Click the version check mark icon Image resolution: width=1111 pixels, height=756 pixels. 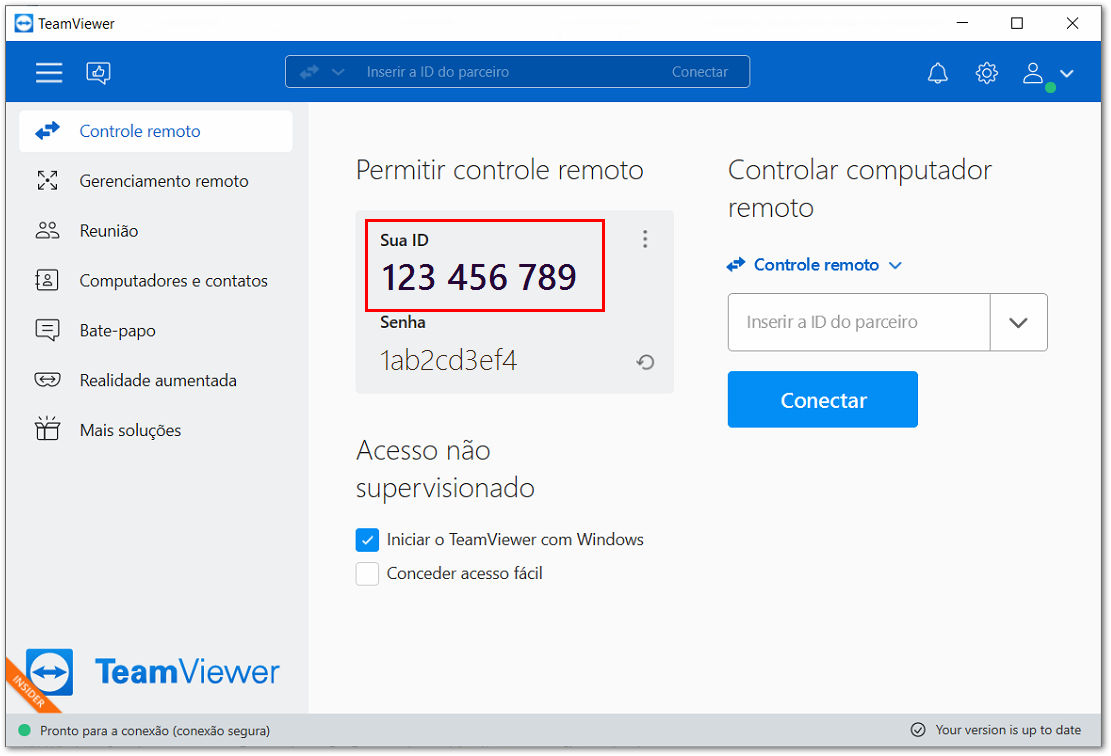pyautogui.click(x=918, y=730)
